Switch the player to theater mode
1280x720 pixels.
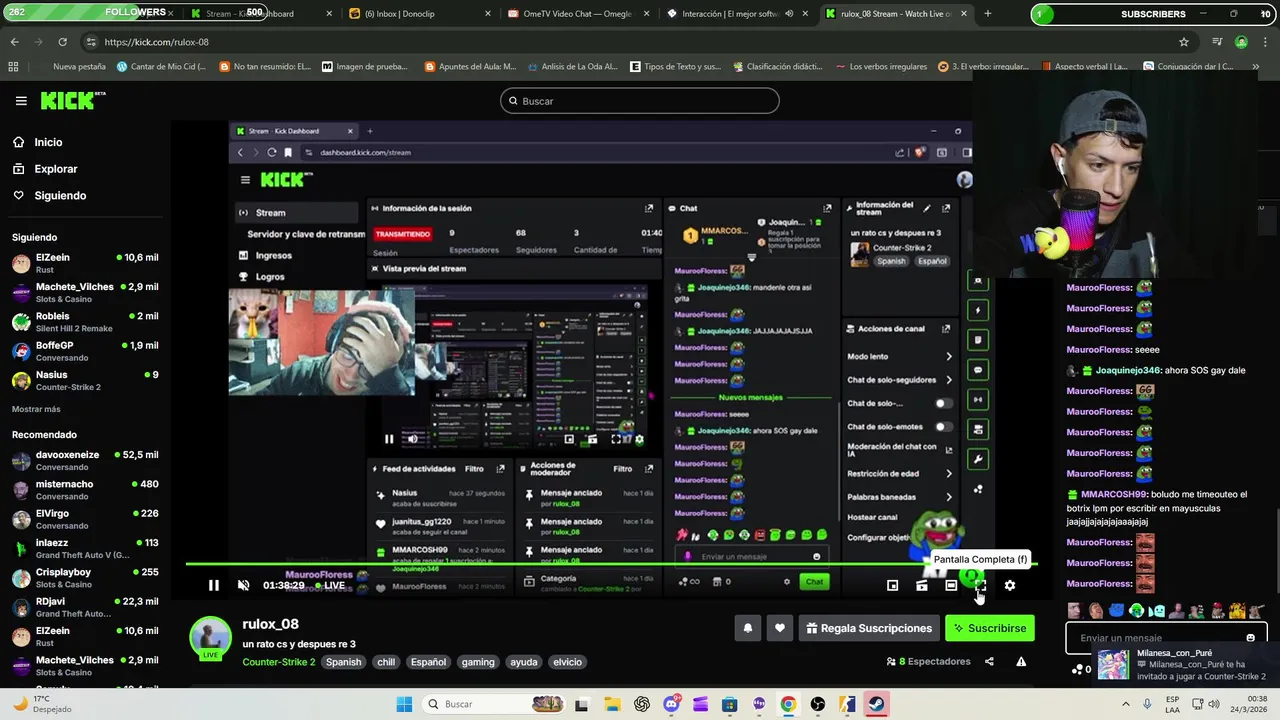pyautogui.click(x=951, y=585)
